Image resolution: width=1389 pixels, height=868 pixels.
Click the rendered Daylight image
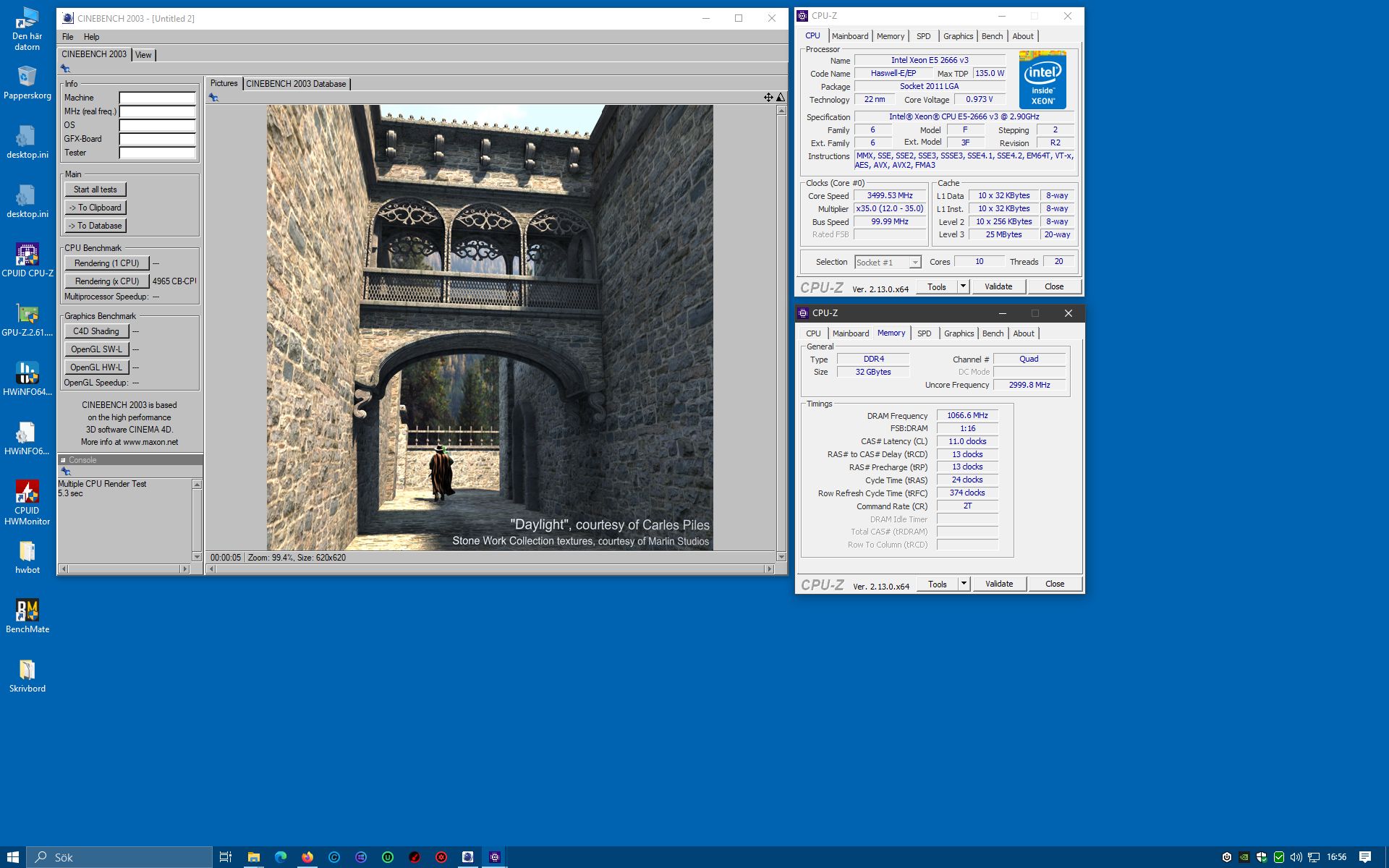490,328
